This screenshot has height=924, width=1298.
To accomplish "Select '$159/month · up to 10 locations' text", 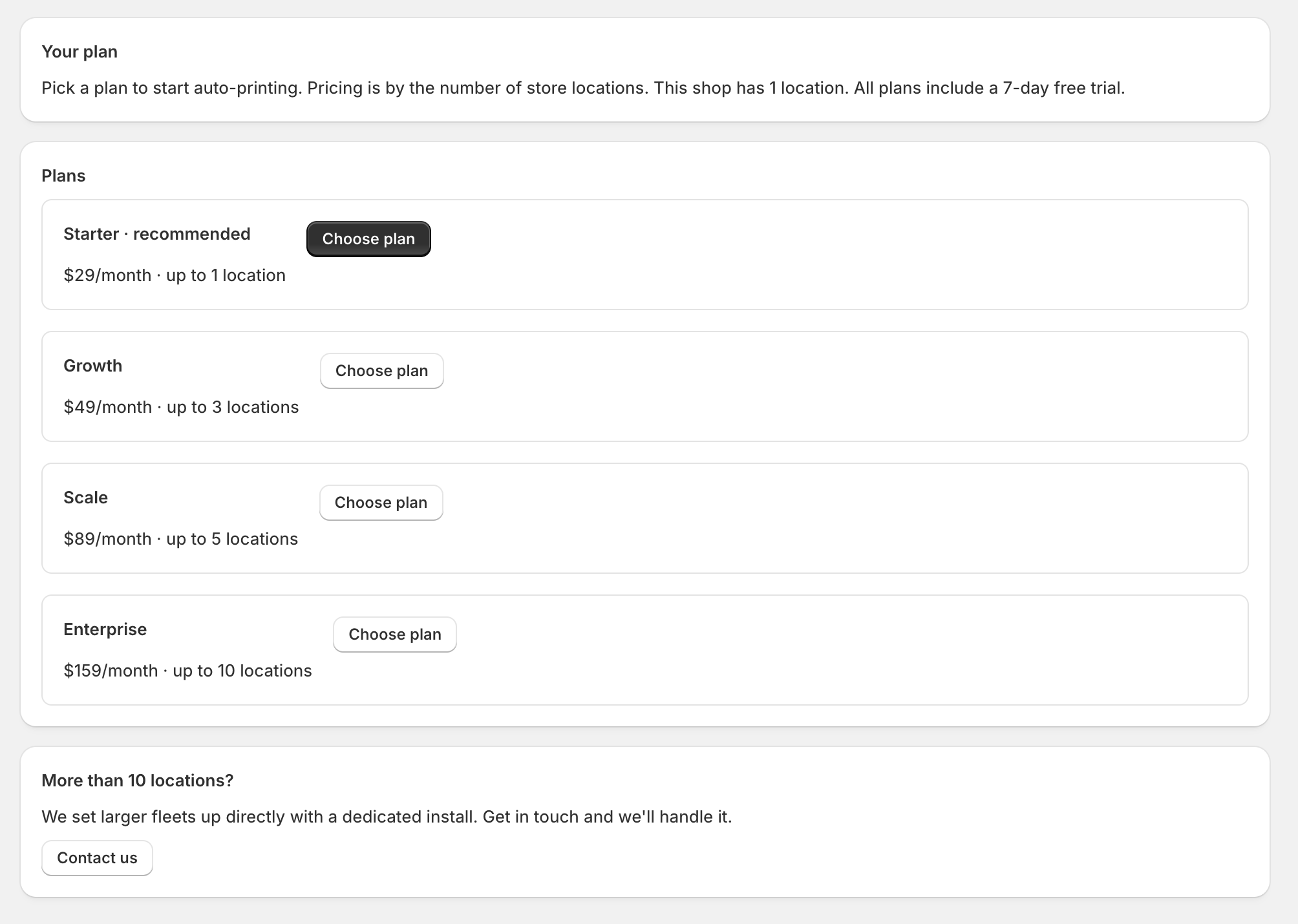I will pyautogui.click(x=187, y=671).
